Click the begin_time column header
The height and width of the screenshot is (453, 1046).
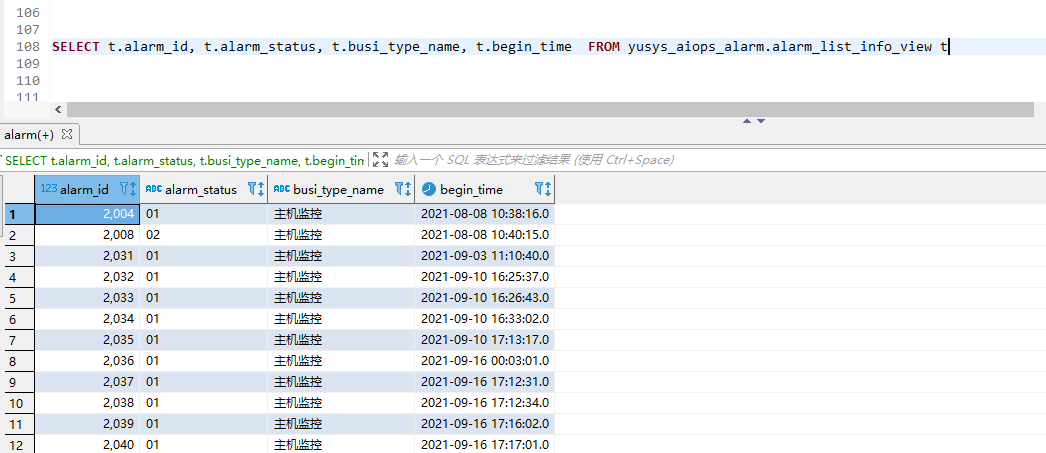click(484, 189)
